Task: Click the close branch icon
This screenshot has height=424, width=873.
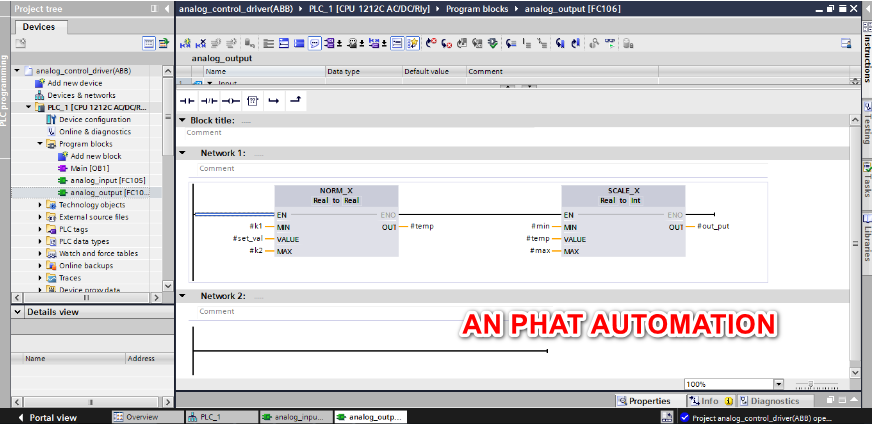Action: (x=294, y=101)
